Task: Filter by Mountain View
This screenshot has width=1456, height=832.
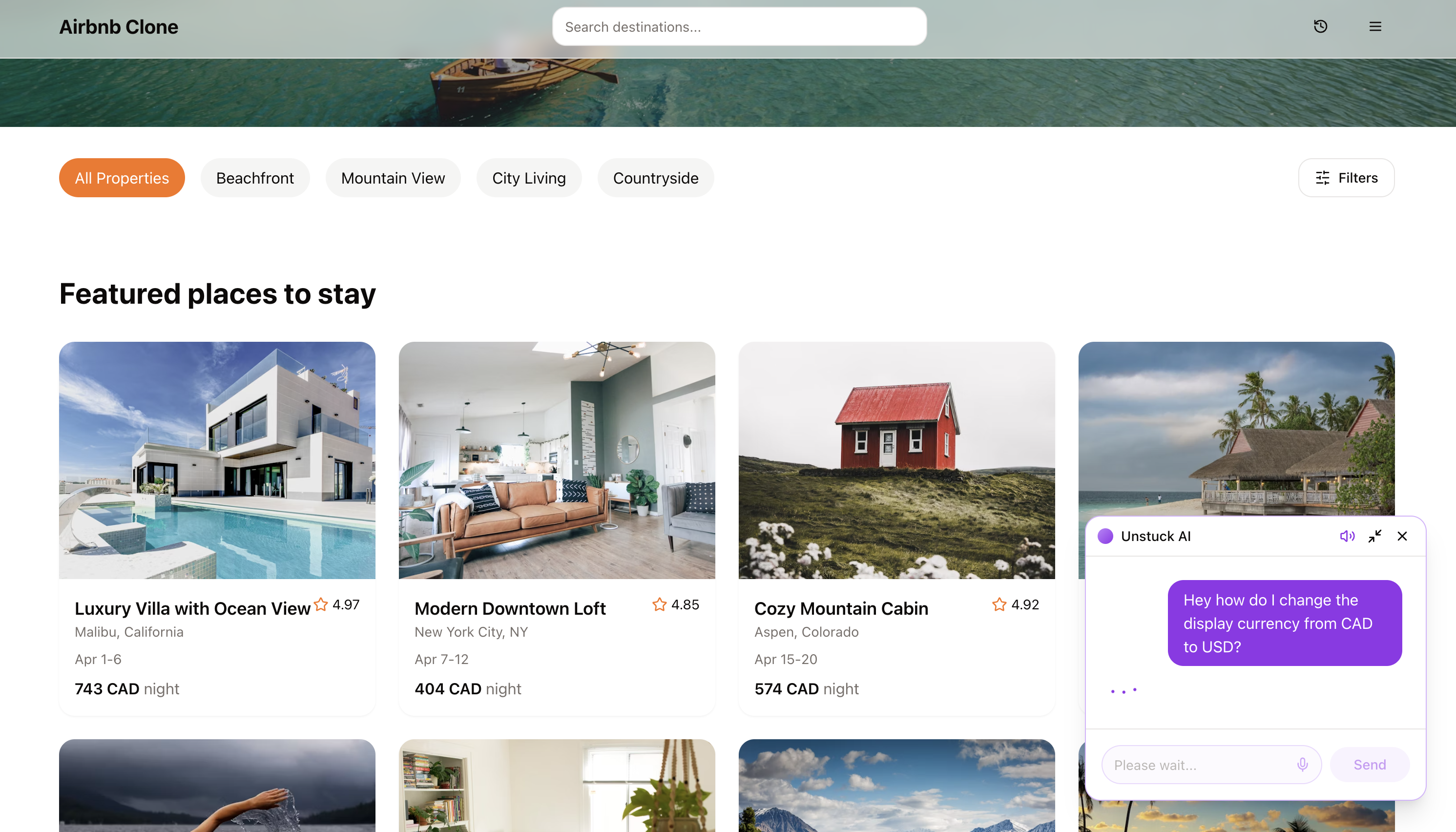Action: (393, 178)
